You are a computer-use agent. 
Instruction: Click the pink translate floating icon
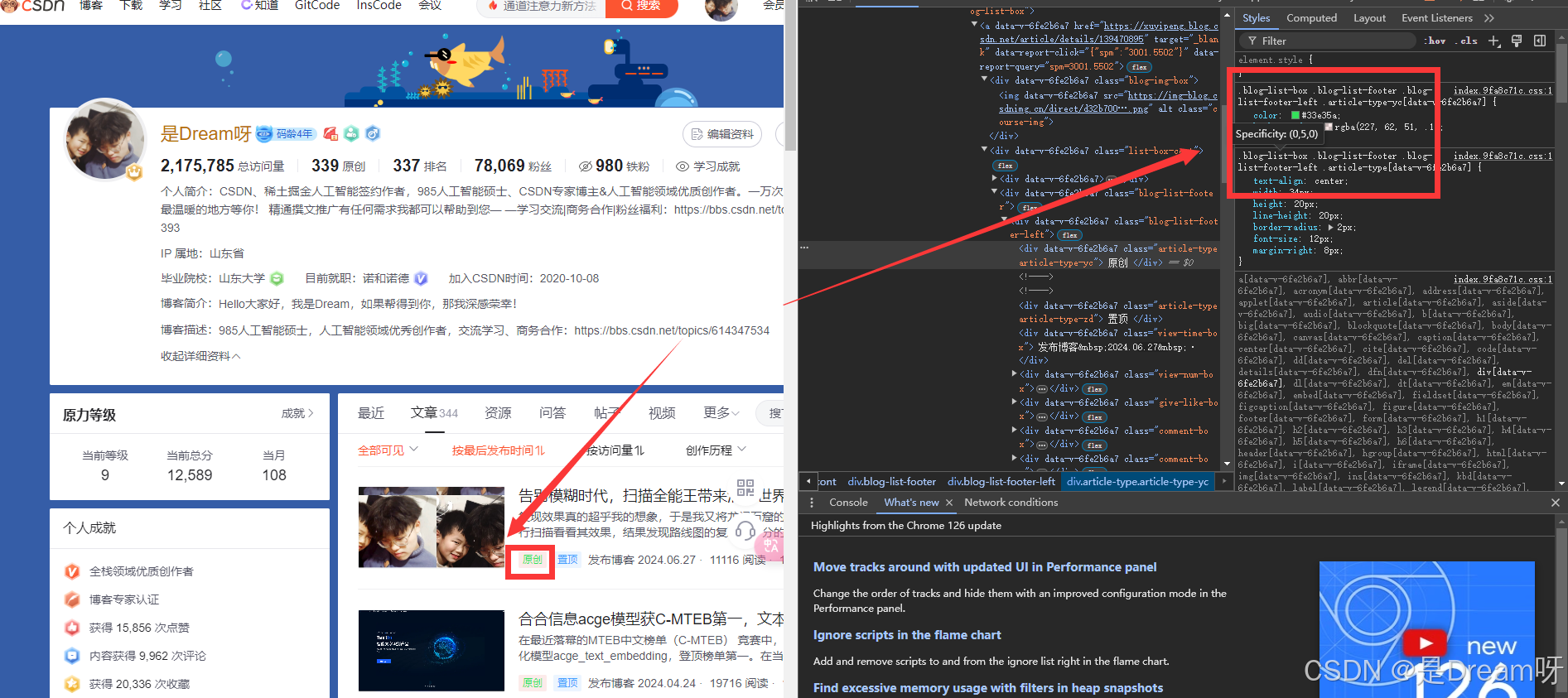769,546
